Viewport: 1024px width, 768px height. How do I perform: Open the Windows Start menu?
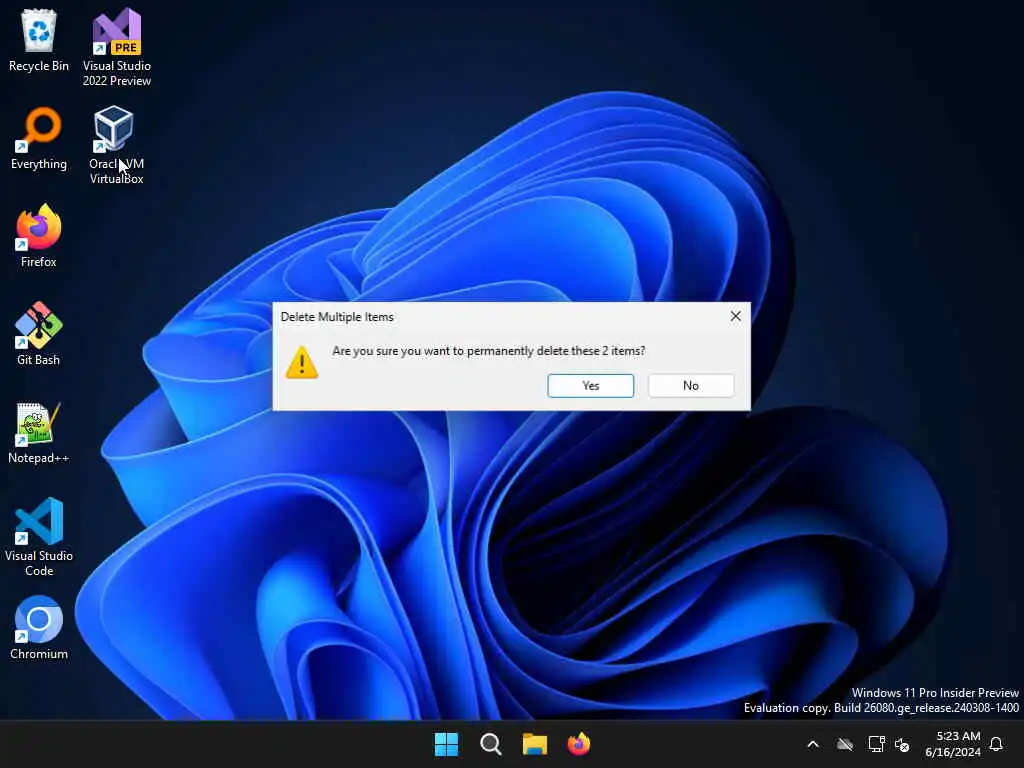click(447, 744)
